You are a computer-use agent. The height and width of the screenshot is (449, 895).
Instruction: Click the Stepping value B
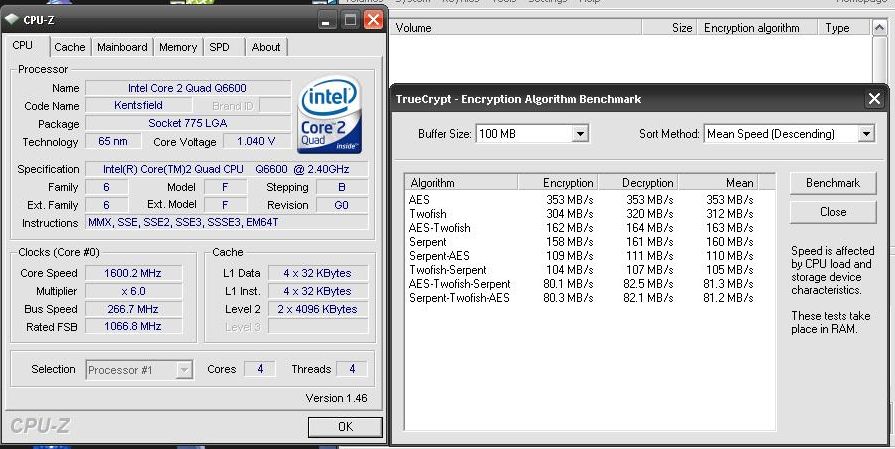pos(341,187)
